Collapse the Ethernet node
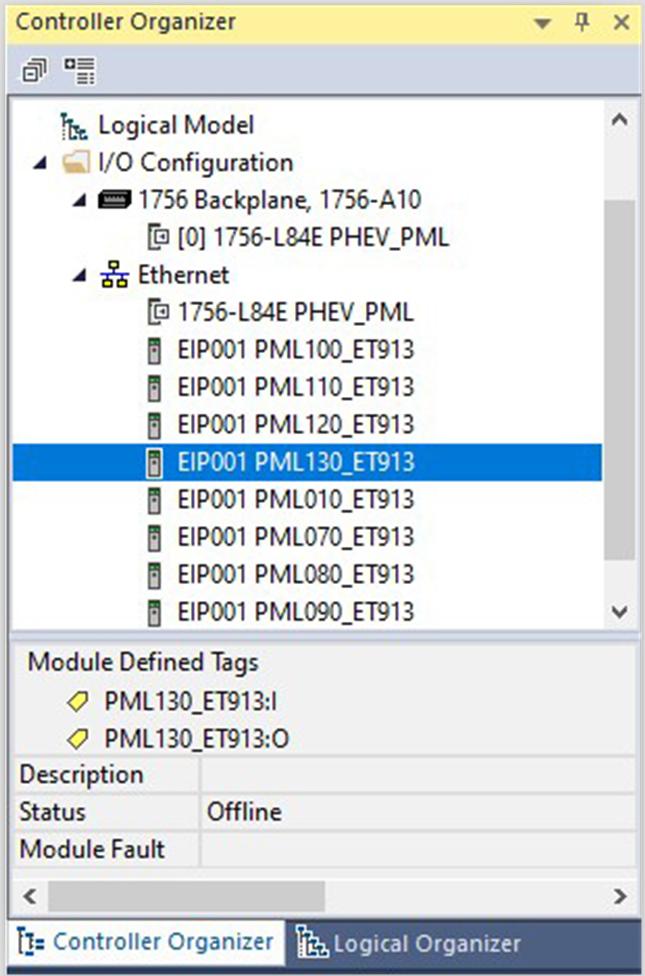The height and width of the screenshot is (976, 645). click(x=79, y=275)
